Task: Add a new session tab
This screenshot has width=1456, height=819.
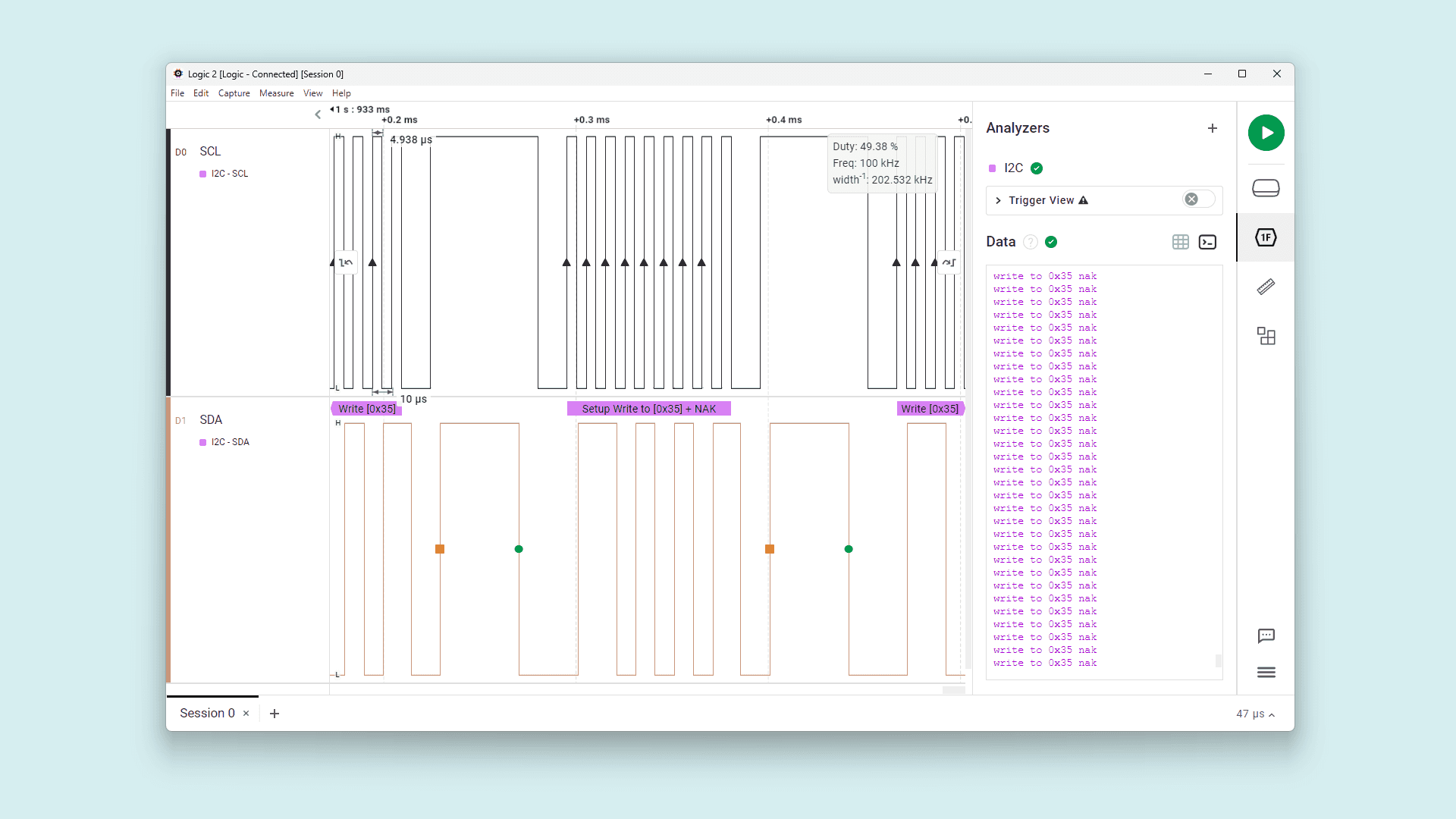Action: click(275, 714)
